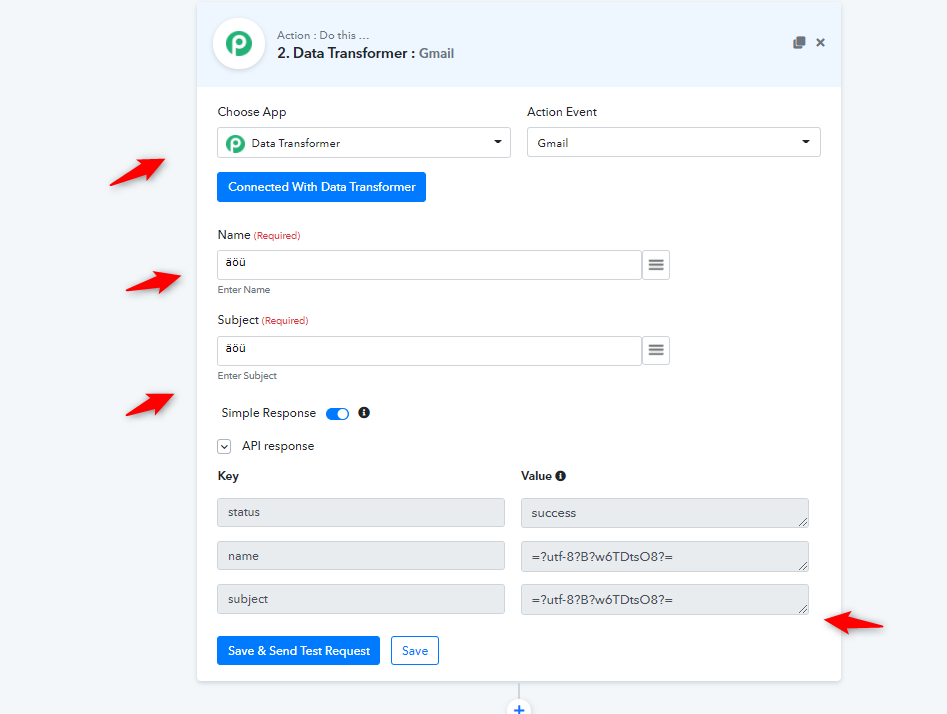The image size is (947, 714).
Task: Collapse the API response section
Action: pos(224,446)
